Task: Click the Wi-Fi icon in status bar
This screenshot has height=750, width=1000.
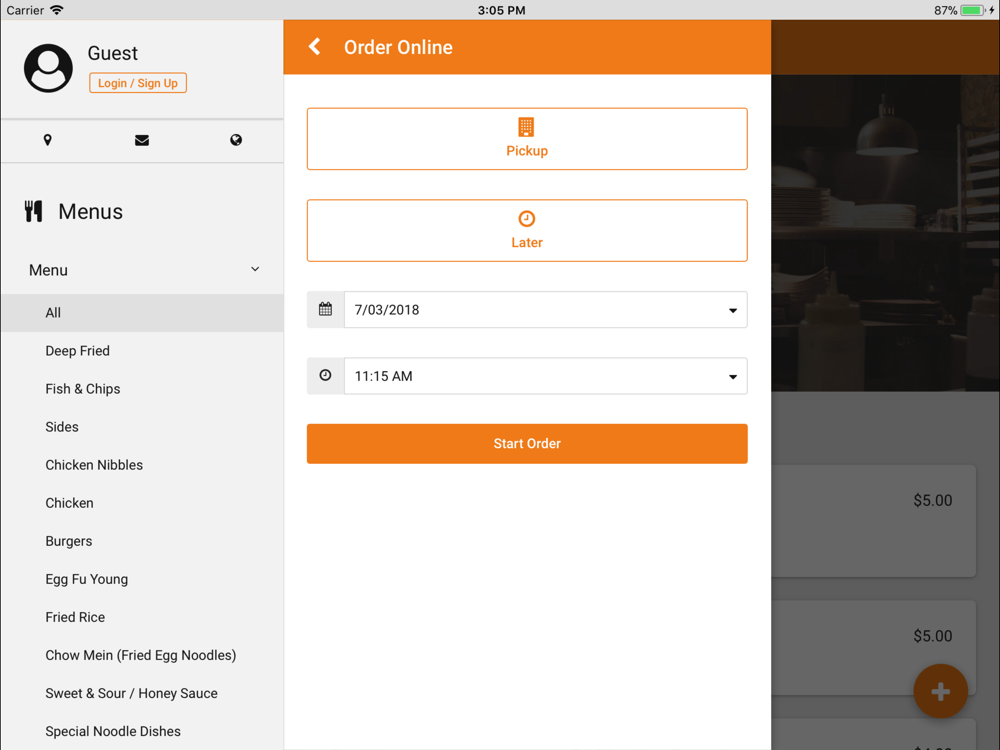Action: [57, 10]
